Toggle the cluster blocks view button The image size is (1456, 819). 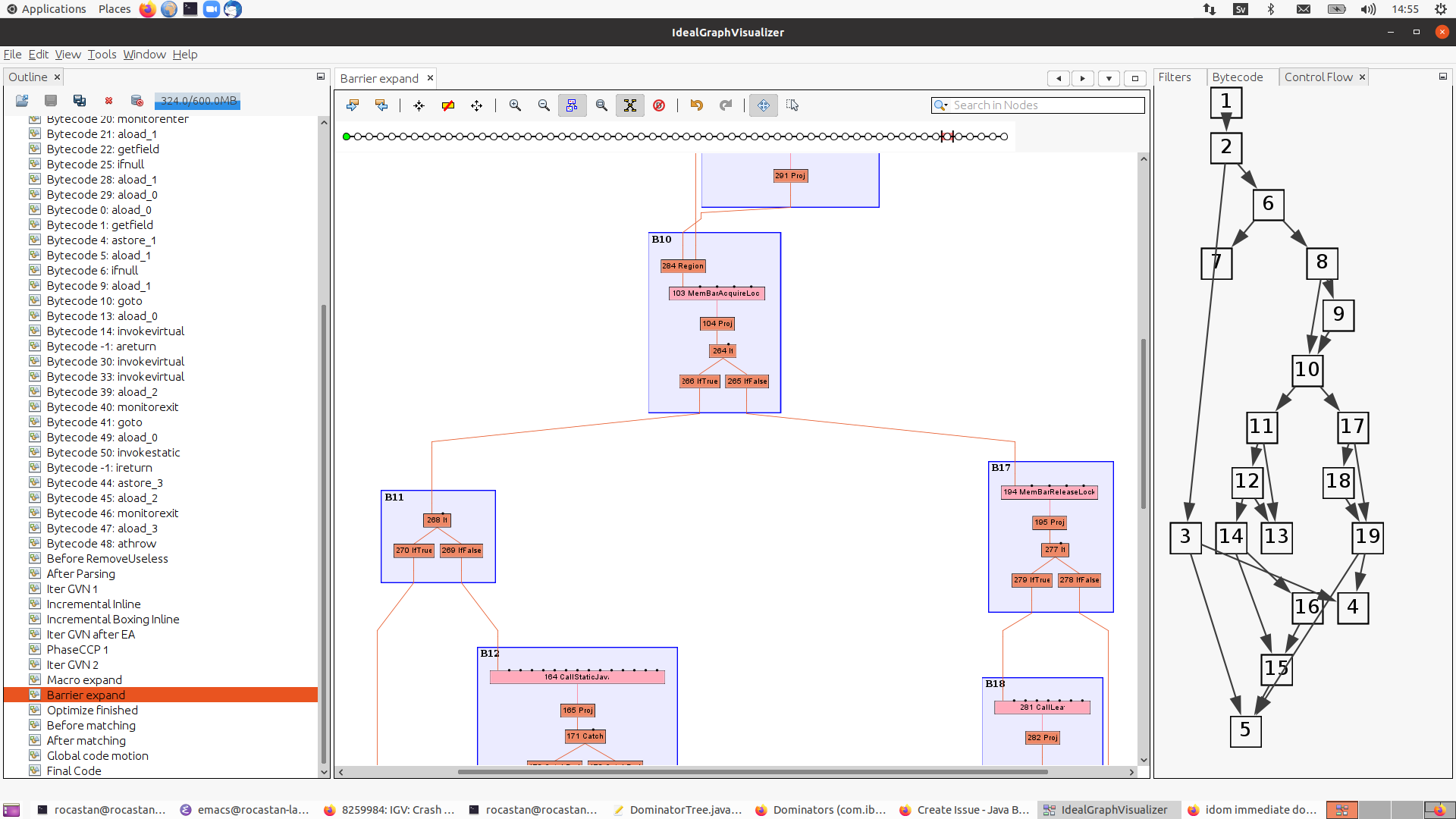point(572,105)
